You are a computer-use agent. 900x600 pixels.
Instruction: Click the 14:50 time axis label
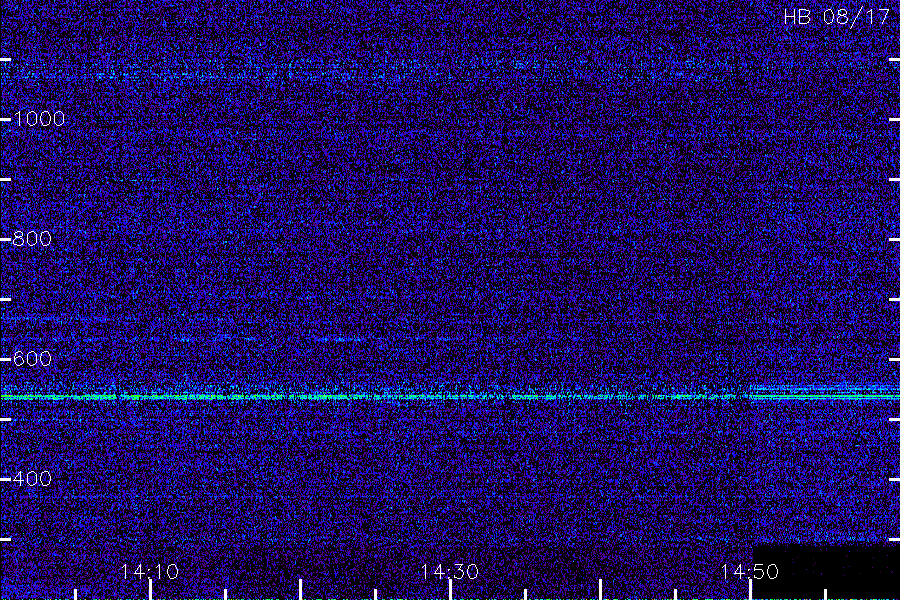750,572
